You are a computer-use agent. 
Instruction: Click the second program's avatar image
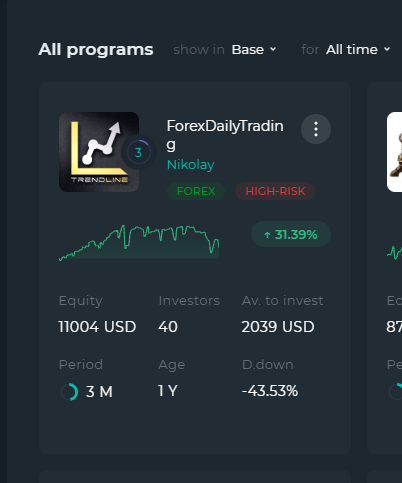pos(394,152)
